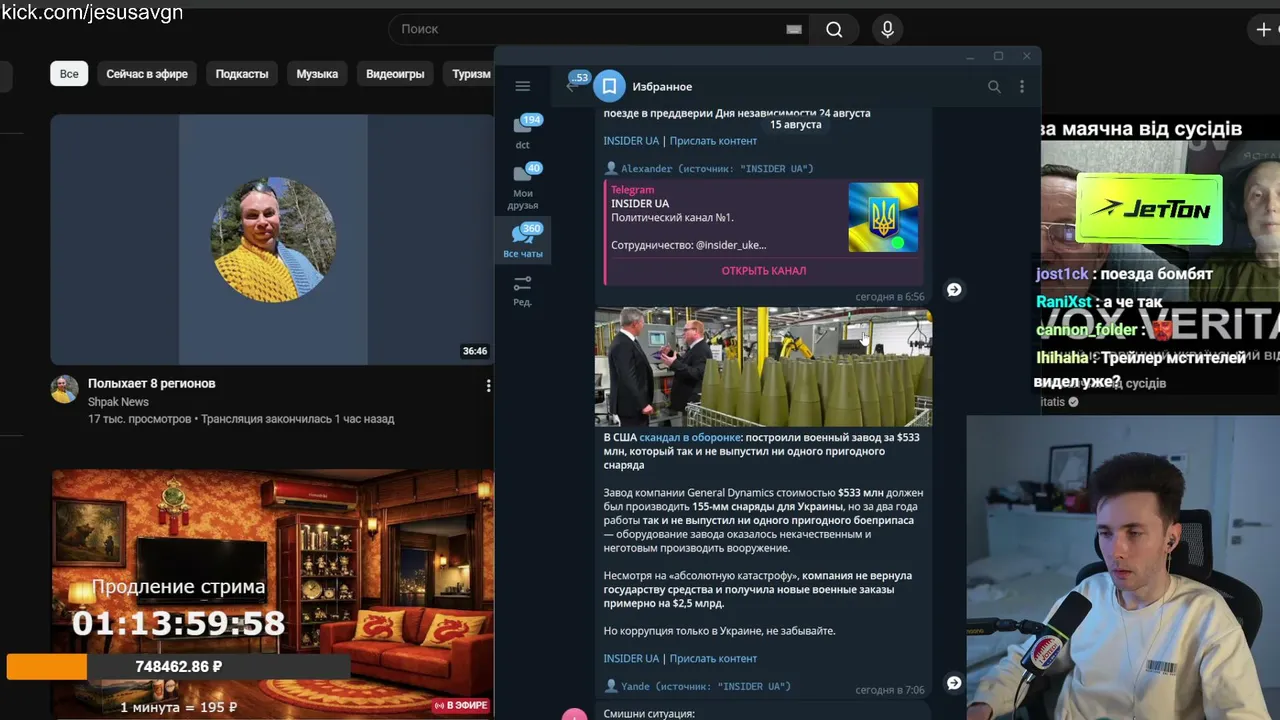Open the INSIDER UA channel flag image
1280x720 pixels.
point(883,217)
